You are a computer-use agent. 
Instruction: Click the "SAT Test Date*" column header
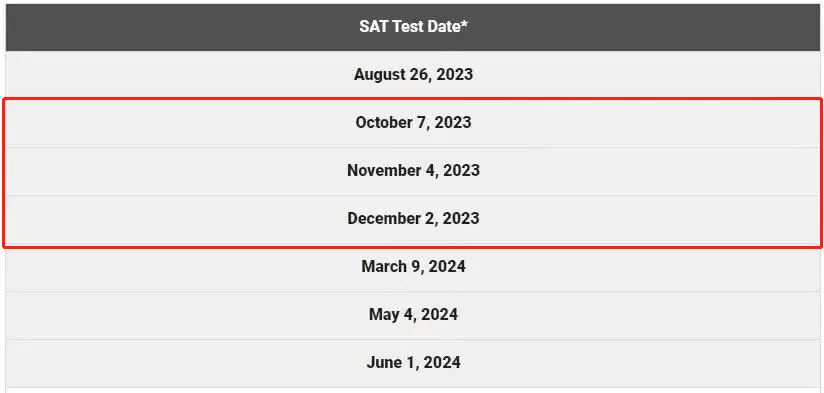[x=413, y=27]
